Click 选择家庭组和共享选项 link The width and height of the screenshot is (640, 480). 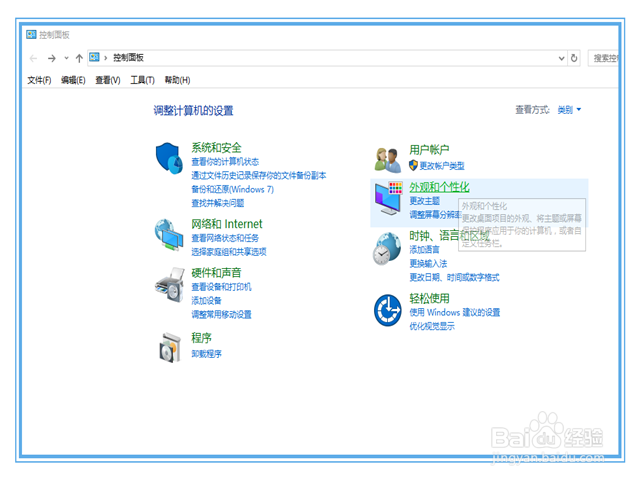pyautogui.click(x=229, y=252)
